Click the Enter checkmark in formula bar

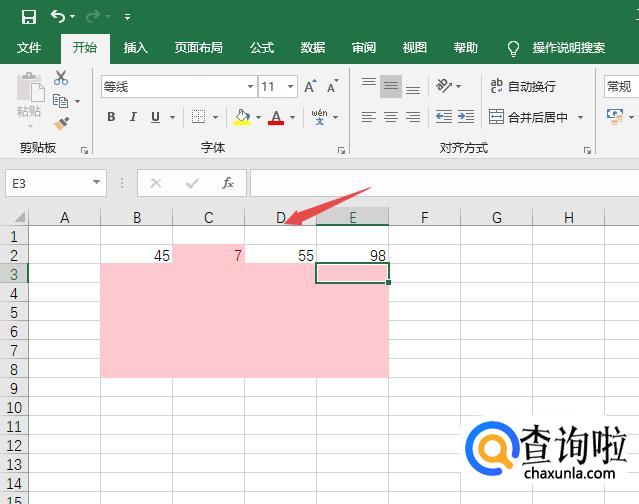pos(192,183)
